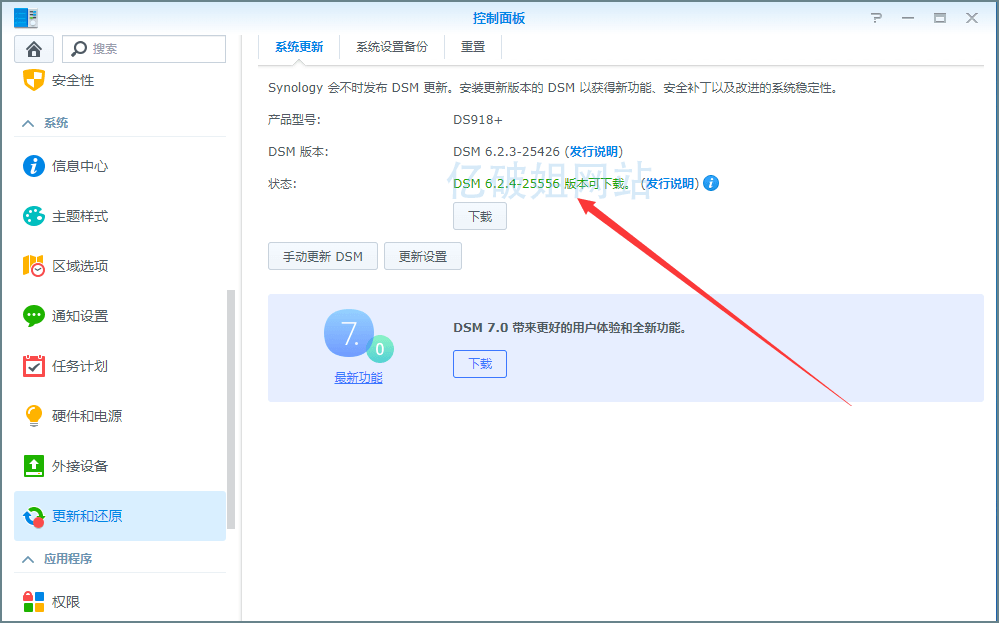The width and height of the screenshot is (999, 623).
Task: Select Update & Restore (更新和还原) icon
Action: (34, 517)
